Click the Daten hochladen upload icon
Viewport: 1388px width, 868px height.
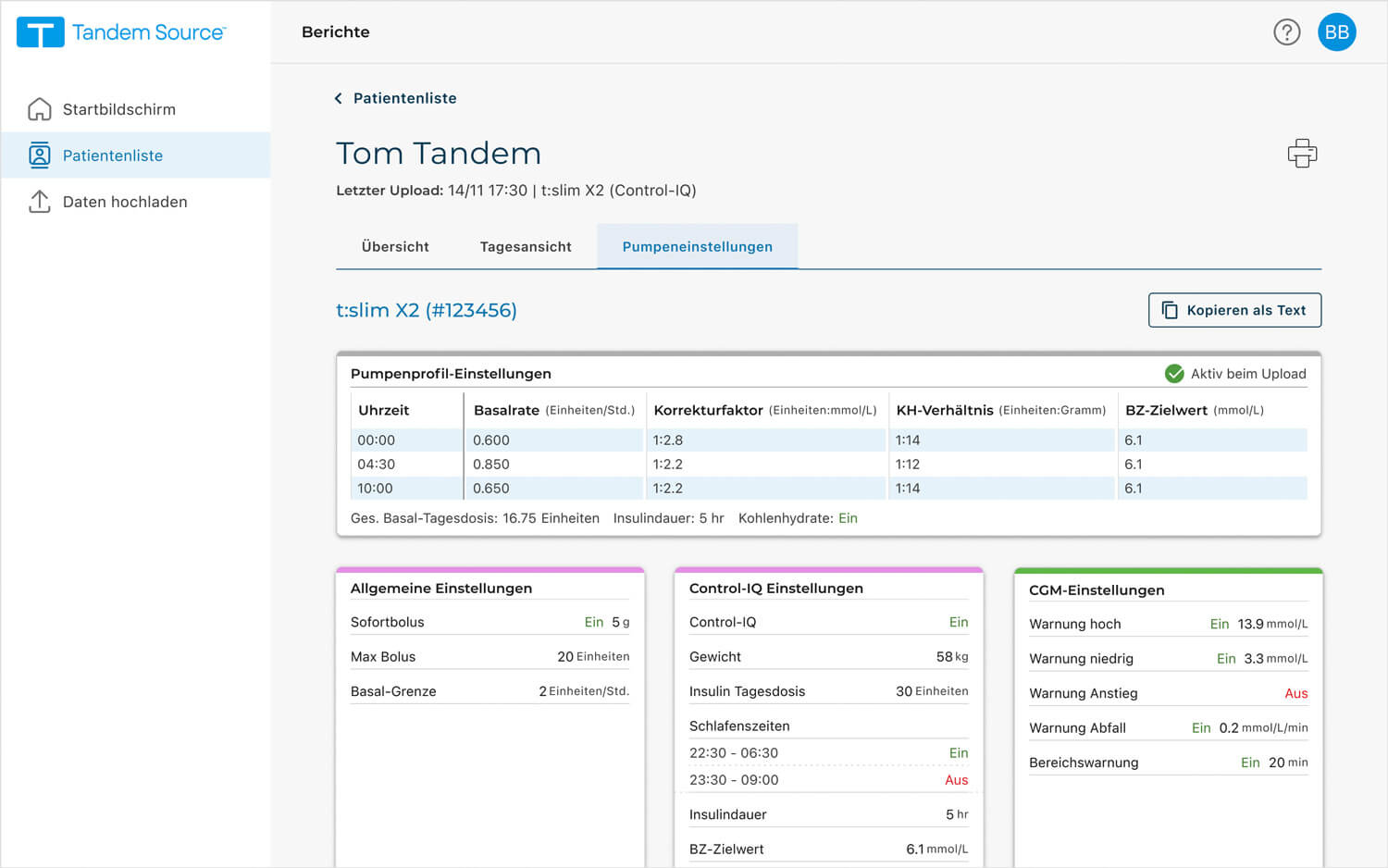[40, 201]
